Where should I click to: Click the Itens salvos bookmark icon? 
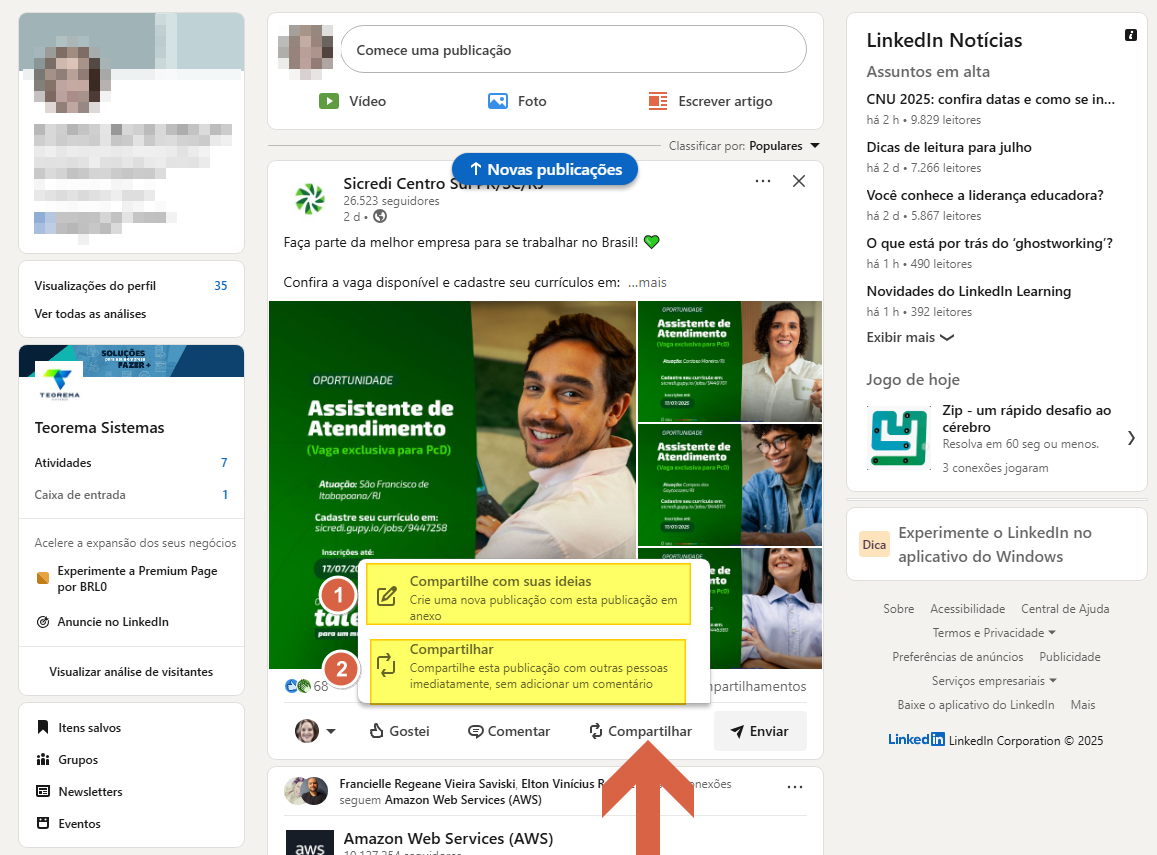[43, 727]
